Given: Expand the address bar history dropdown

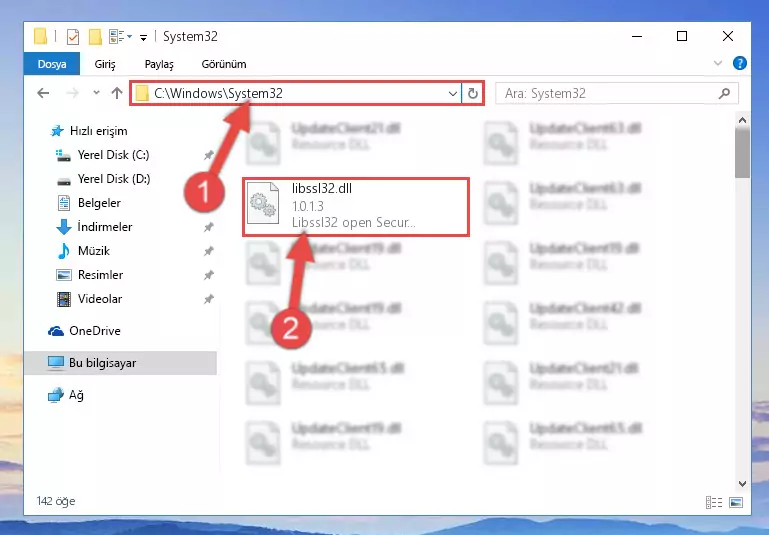Looking at the screenshot, I should click(x=453, y=93).
